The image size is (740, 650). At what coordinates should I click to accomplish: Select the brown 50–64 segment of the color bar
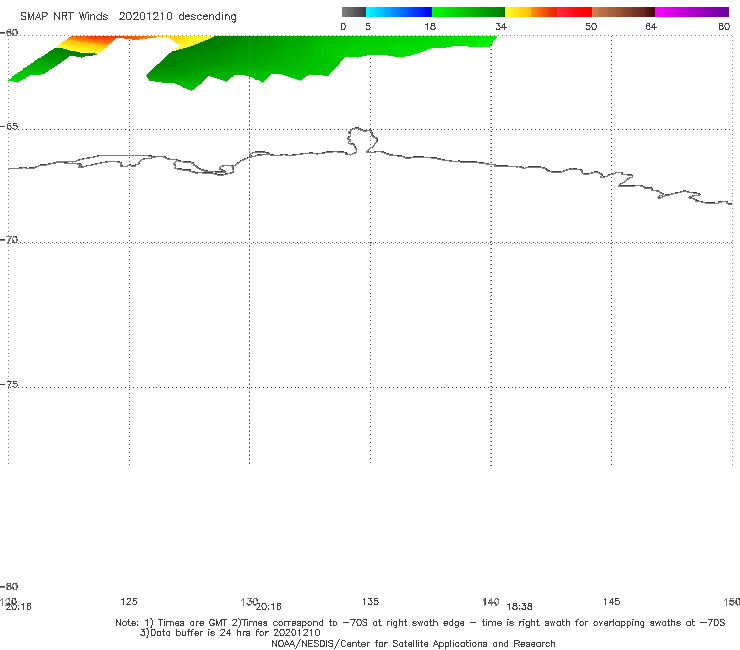(623, 12)
